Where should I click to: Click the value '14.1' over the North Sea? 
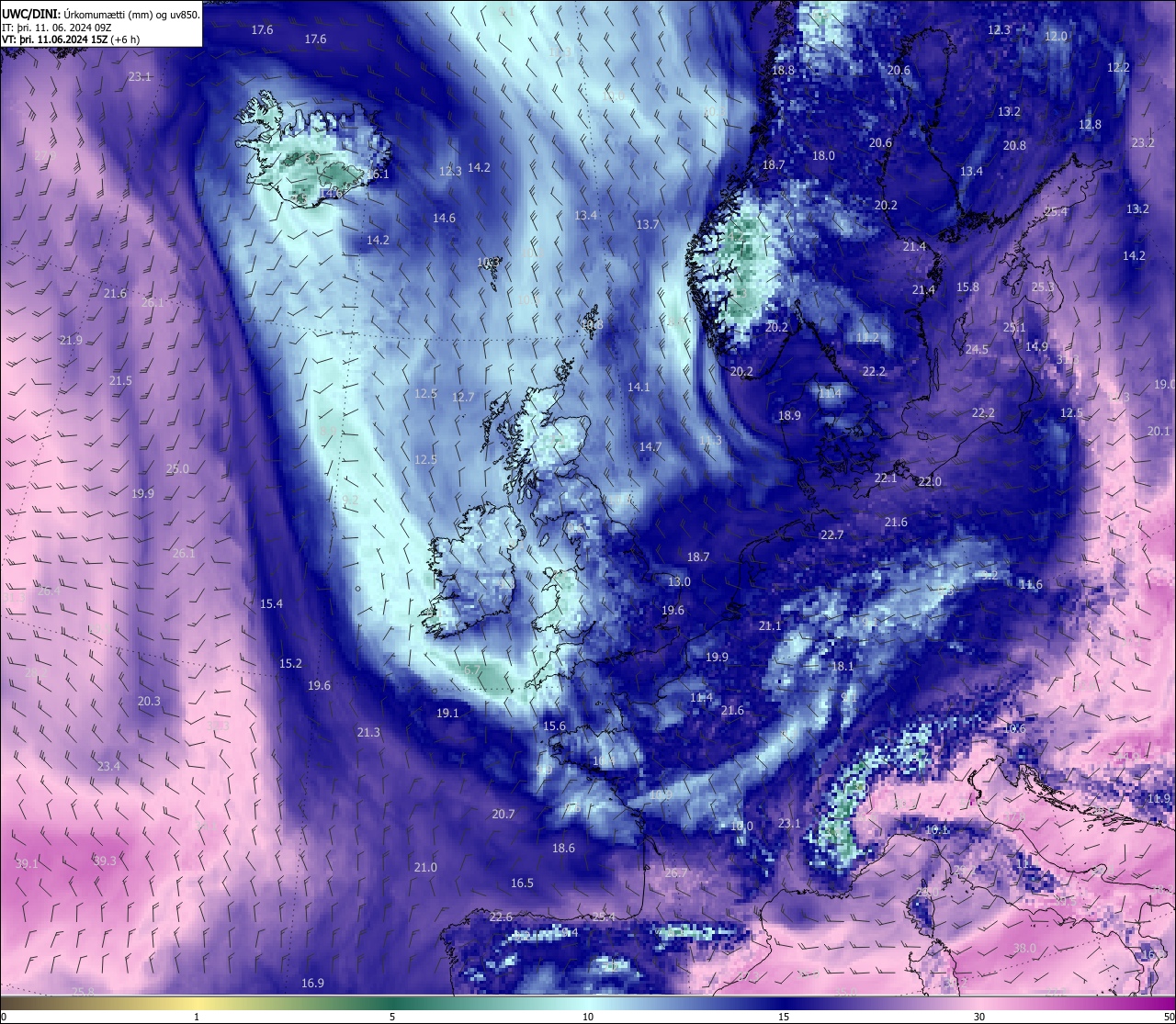tap(639, 388)
